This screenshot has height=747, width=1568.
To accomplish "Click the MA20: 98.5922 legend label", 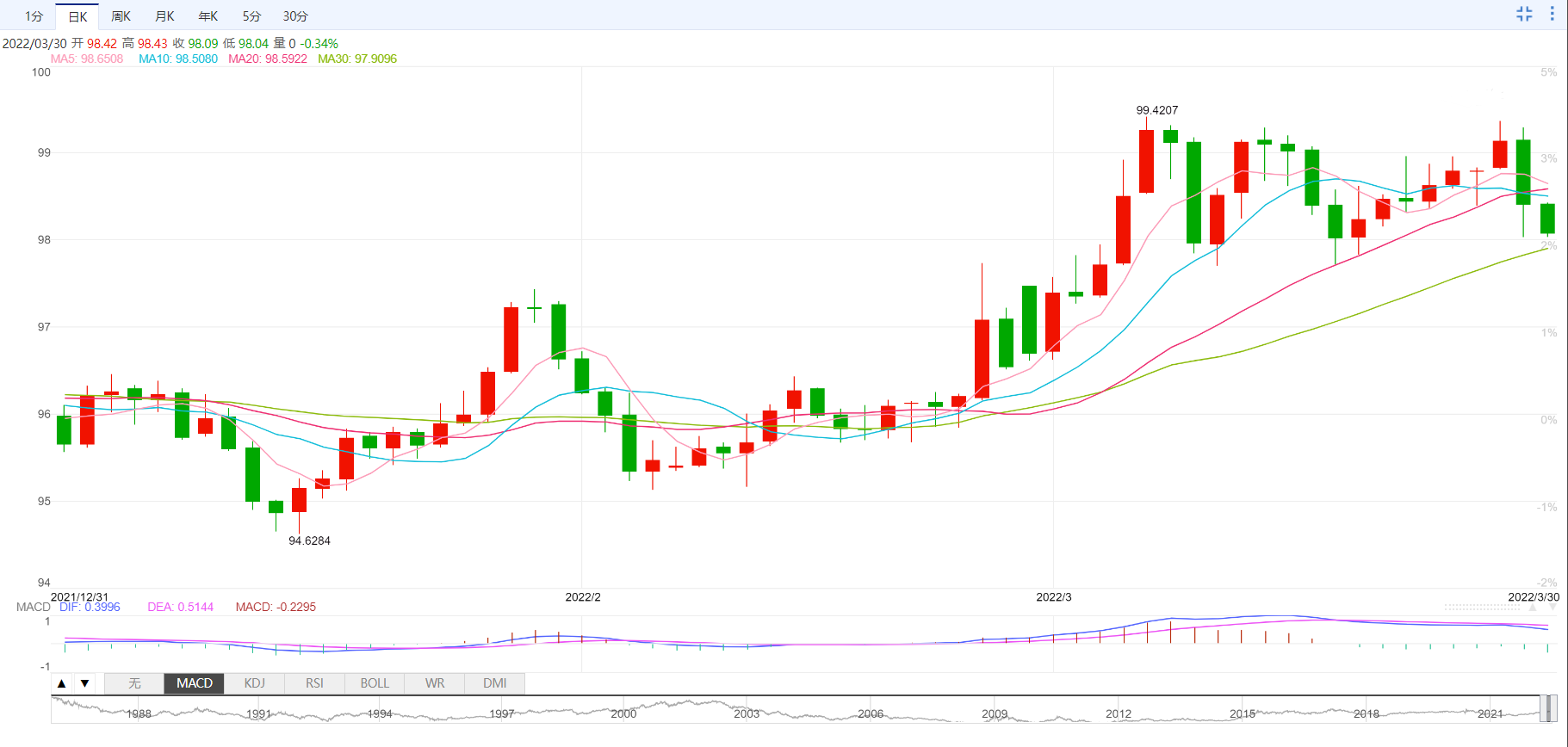I will pyautogui.click(x=268, y=59).
